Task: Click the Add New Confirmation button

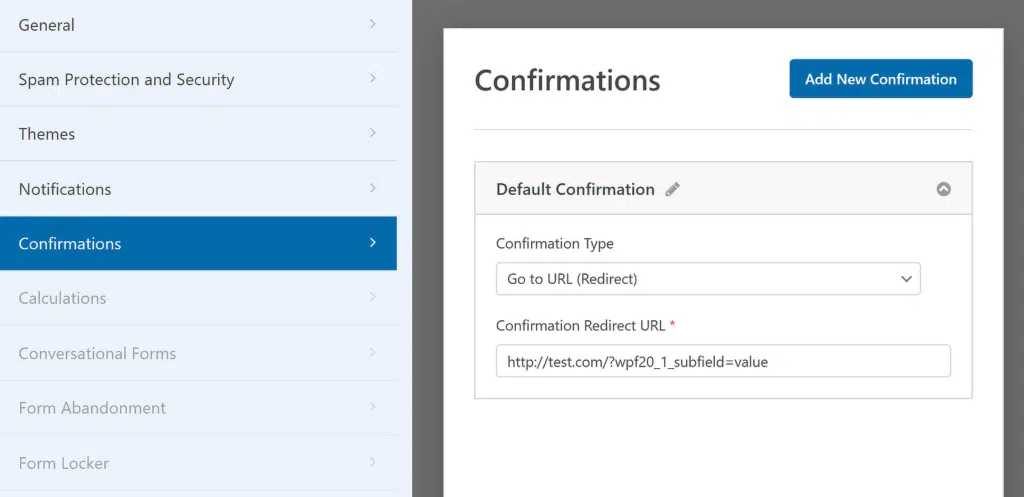Action: tap(880, 79)
